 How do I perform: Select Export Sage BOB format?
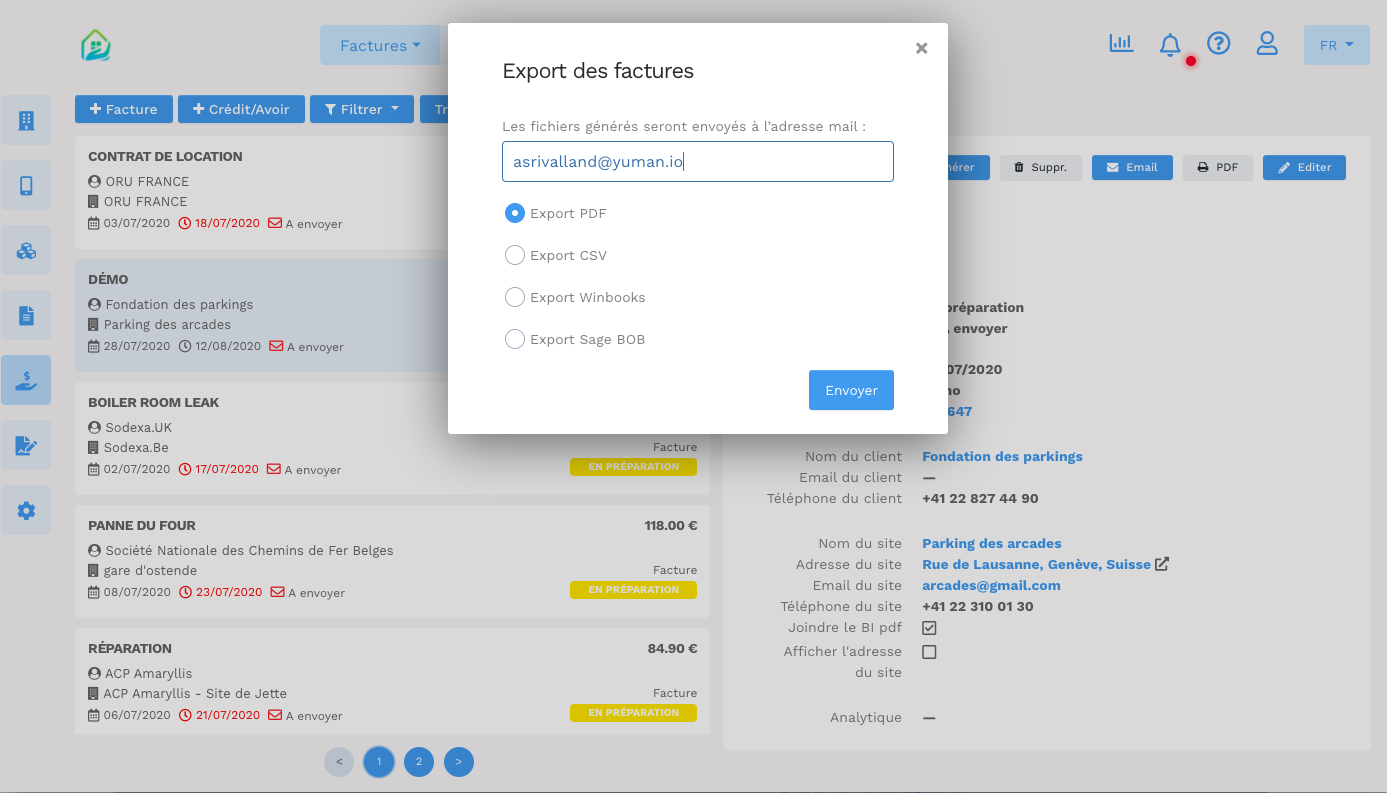pos(514,339)
